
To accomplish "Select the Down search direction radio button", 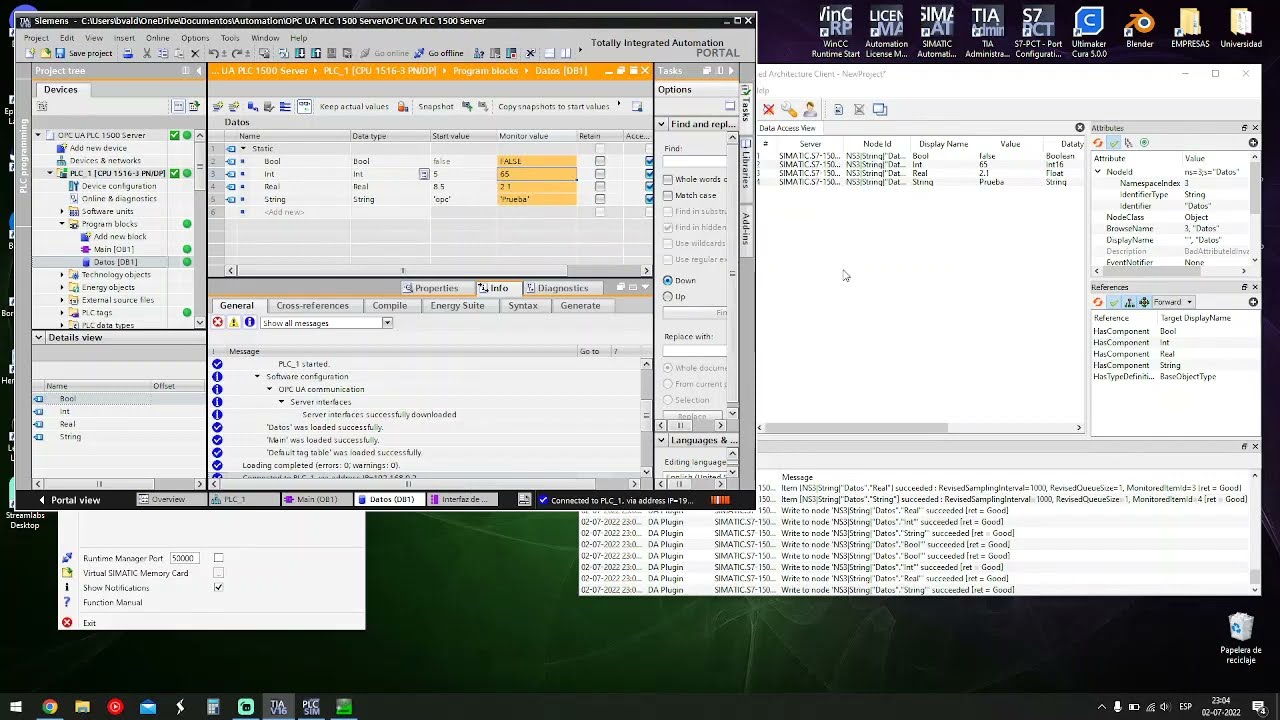I will pyautogui.click(x=668, y=280).
